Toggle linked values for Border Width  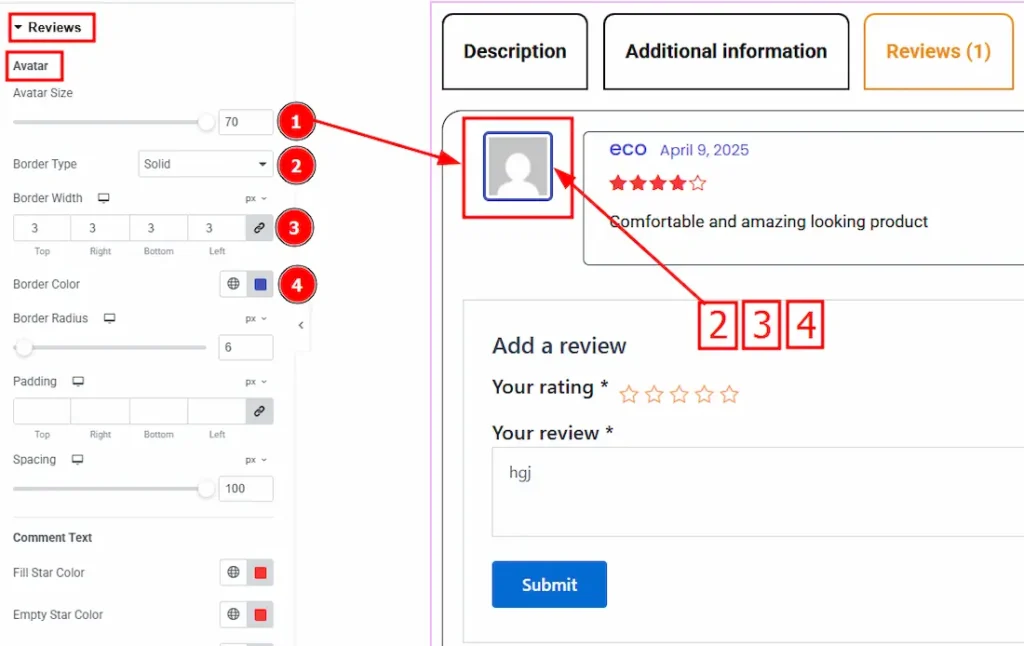(x=259, y=228)
